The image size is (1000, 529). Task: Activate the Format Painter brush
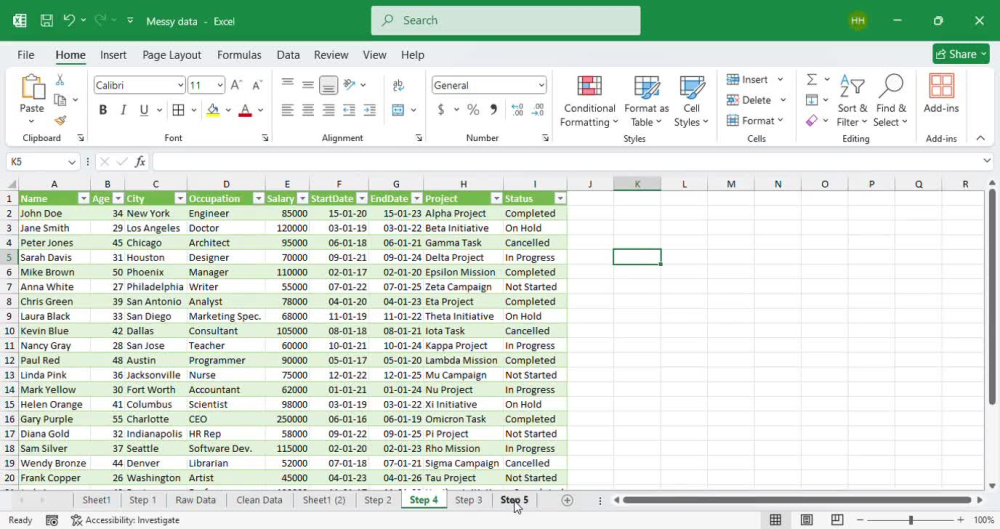(x=60, y=120)
